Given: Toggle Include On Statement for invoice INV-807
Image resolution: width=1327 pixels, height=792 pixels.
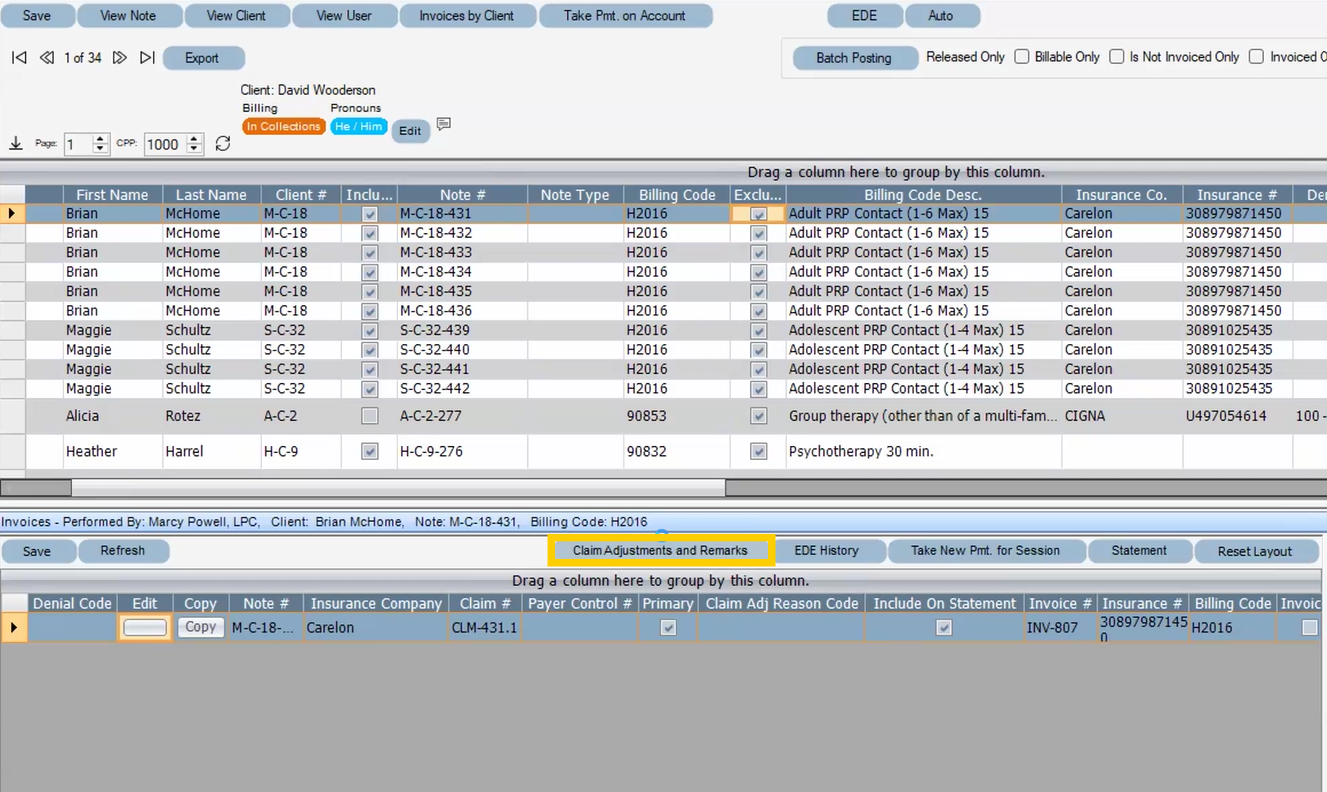Looking at the screenshot, I should click(x=943, y=626).
